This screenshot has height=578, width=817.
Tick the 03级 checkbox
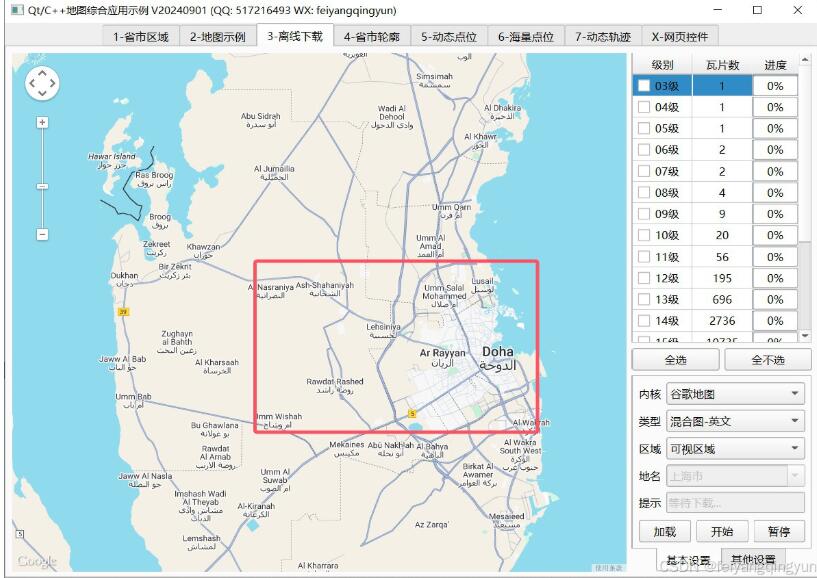pyautogui.click(x=645, y=85)
